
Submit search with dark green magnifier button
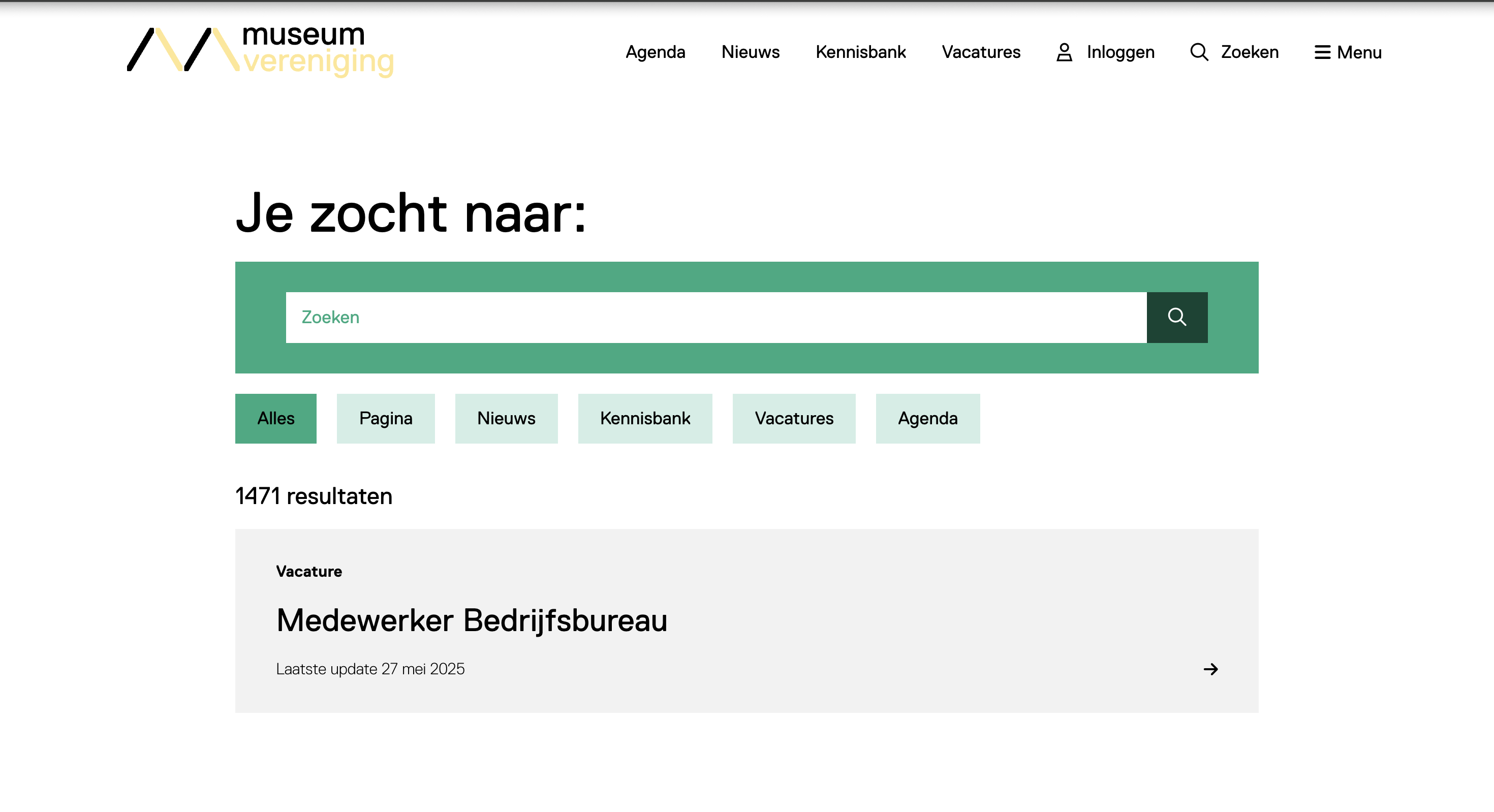tap(1177, 317)
